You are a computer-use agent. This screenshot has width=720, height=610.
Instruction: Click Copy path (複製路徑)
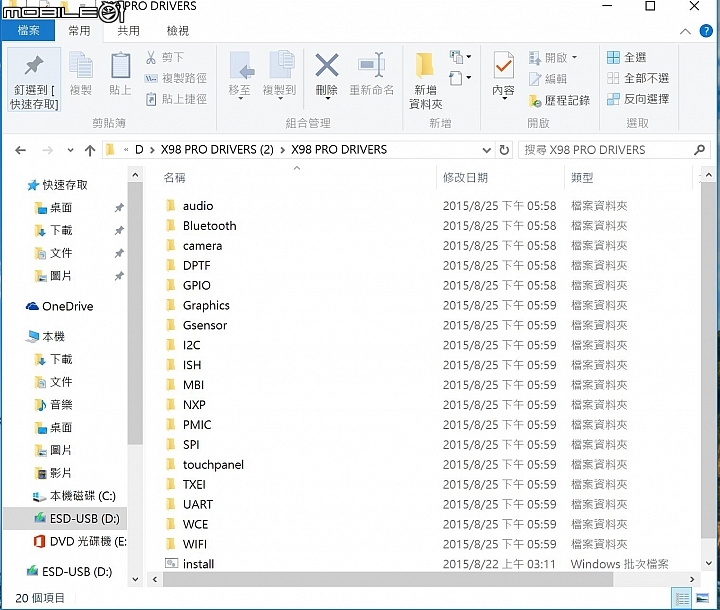point(176,78)
